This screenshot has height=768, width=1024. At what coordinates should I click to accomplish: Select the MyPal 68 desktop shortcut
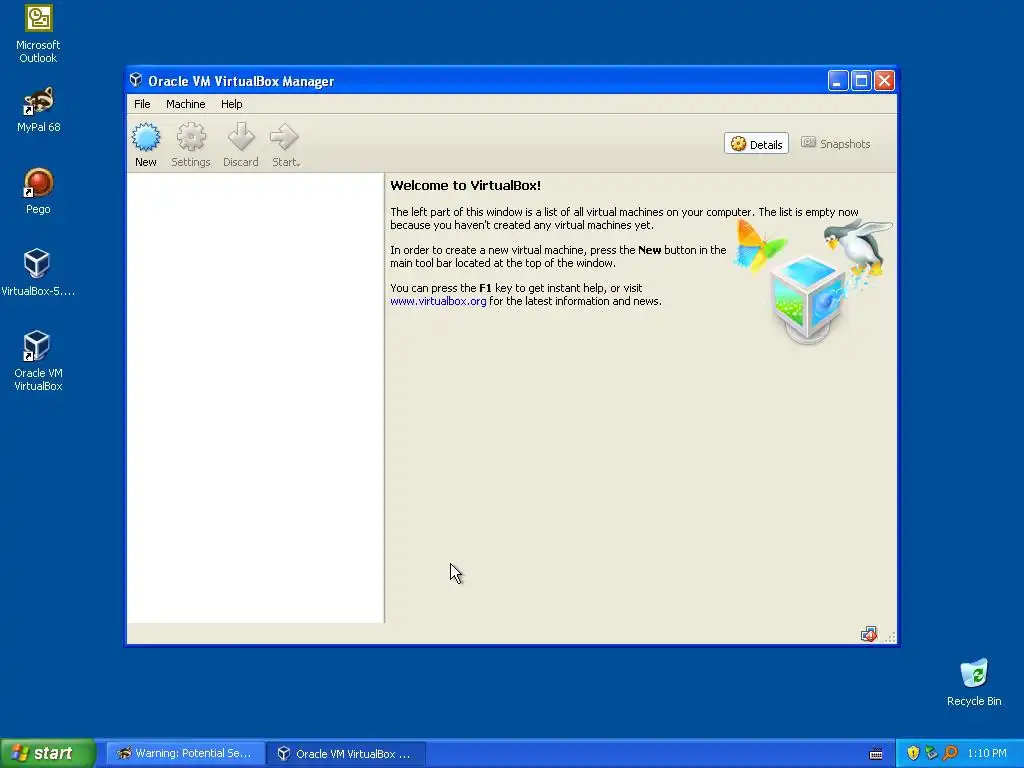(x=38, y=110)
